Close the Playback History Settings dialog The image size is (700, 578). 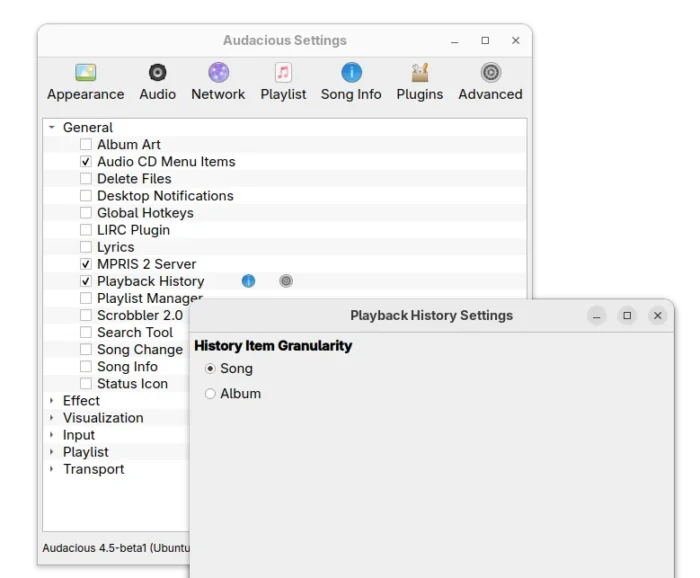pyautogui.click(x=657, y=316)
